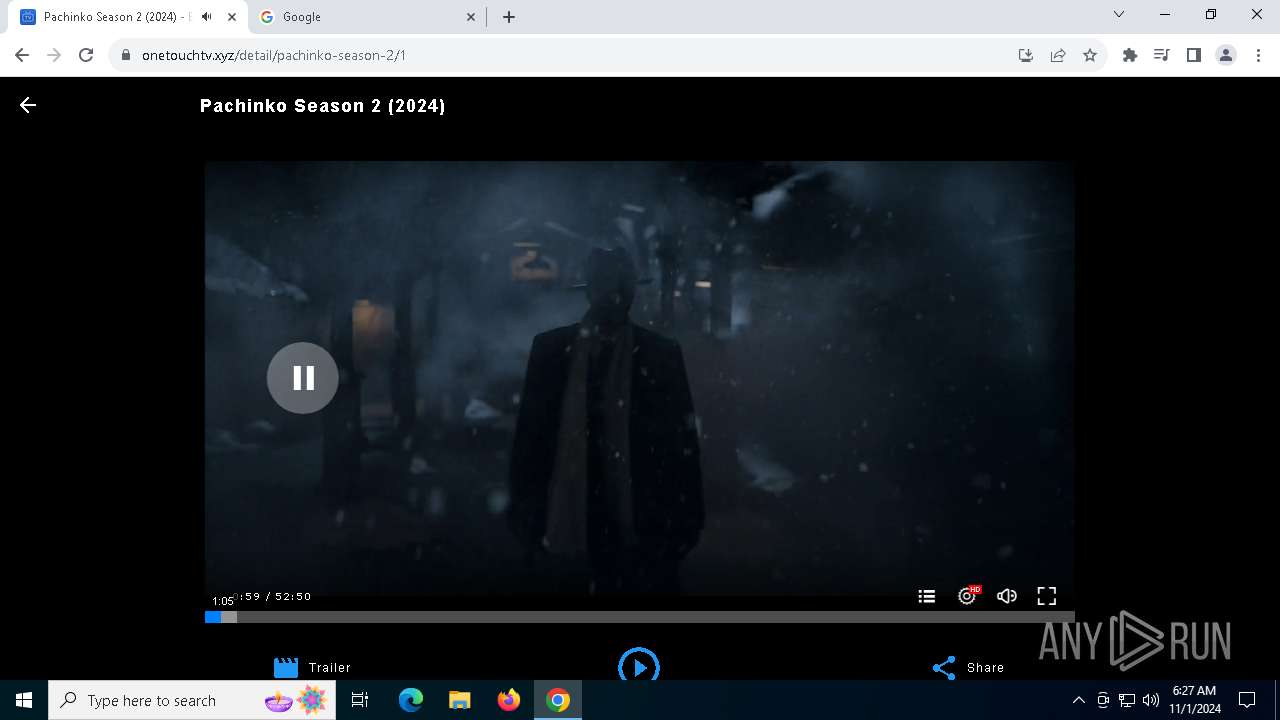Pause the video with the round button
Image resolution: width=1280 pixels, height=720 pixels.
click(x=303, y=378)
